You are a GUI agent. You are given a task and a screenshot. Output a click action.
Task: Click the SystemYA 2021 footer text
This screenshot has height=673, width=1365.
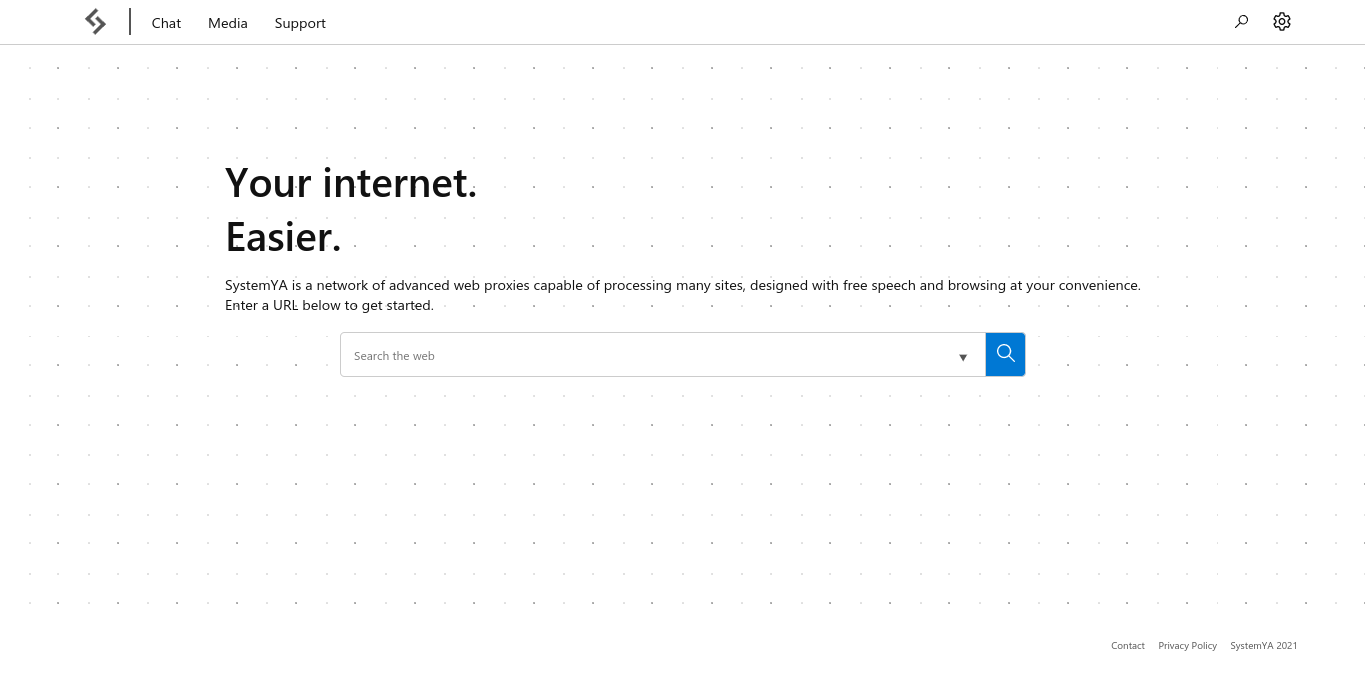1263,646
